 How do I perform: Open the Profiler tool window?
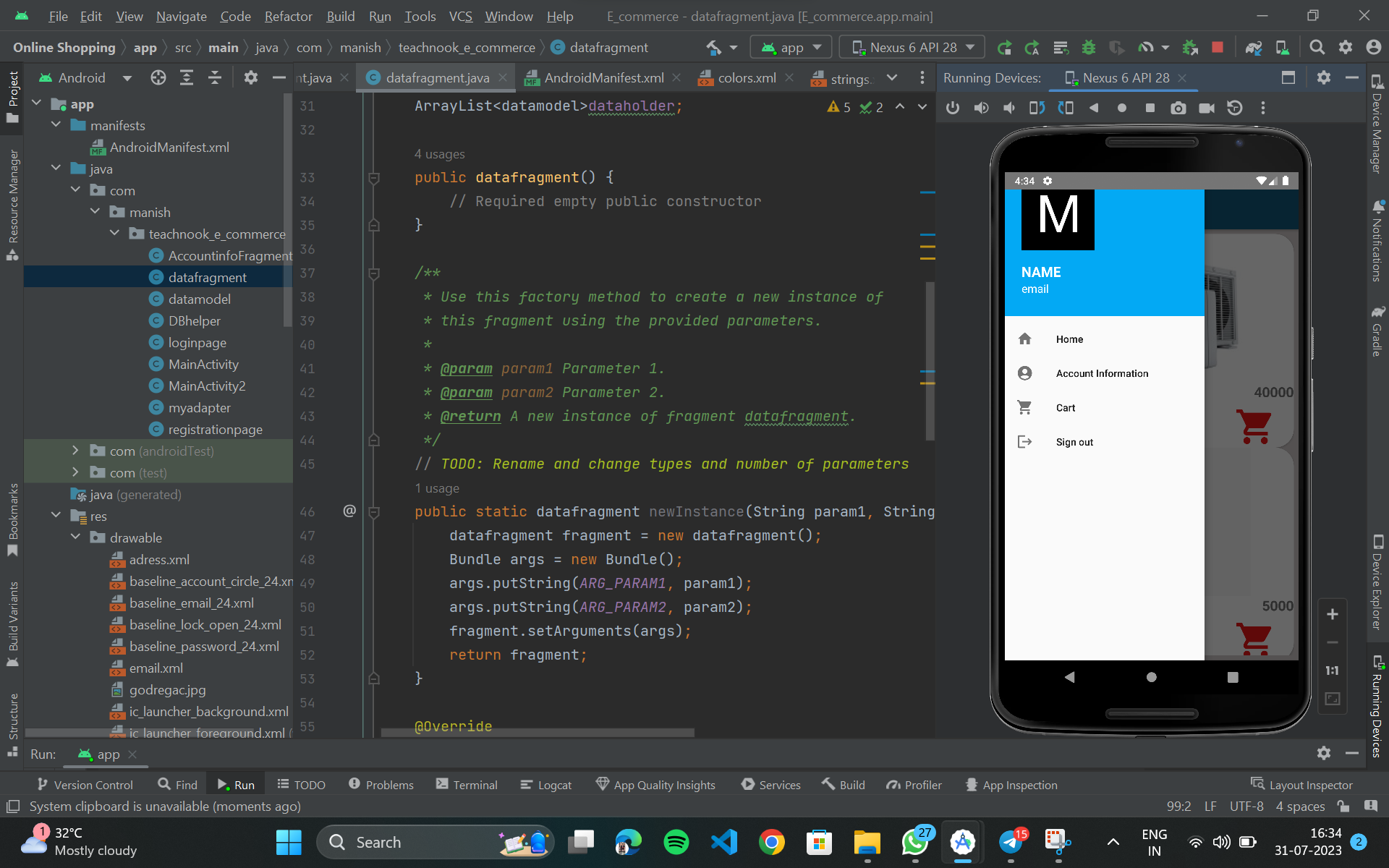point(914,784)
